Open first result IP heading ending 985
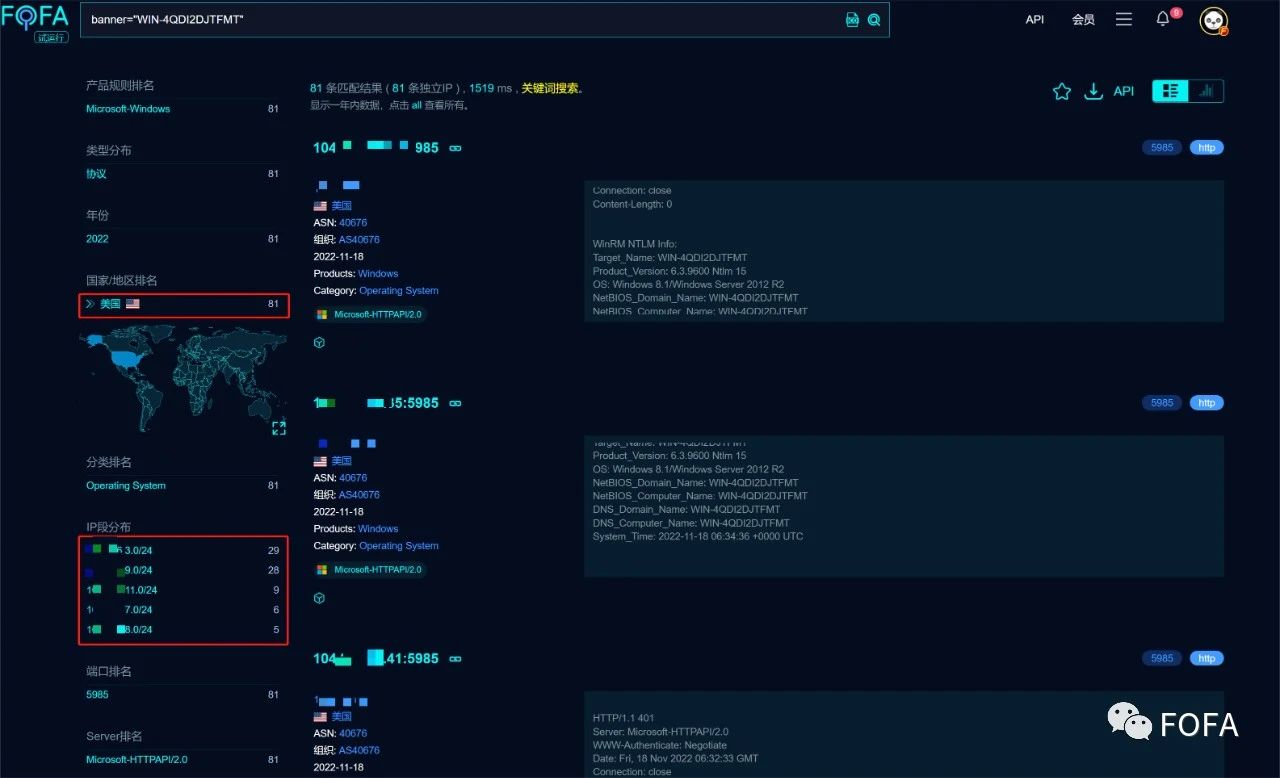The image size is (1280, 778). coord(376,148)
